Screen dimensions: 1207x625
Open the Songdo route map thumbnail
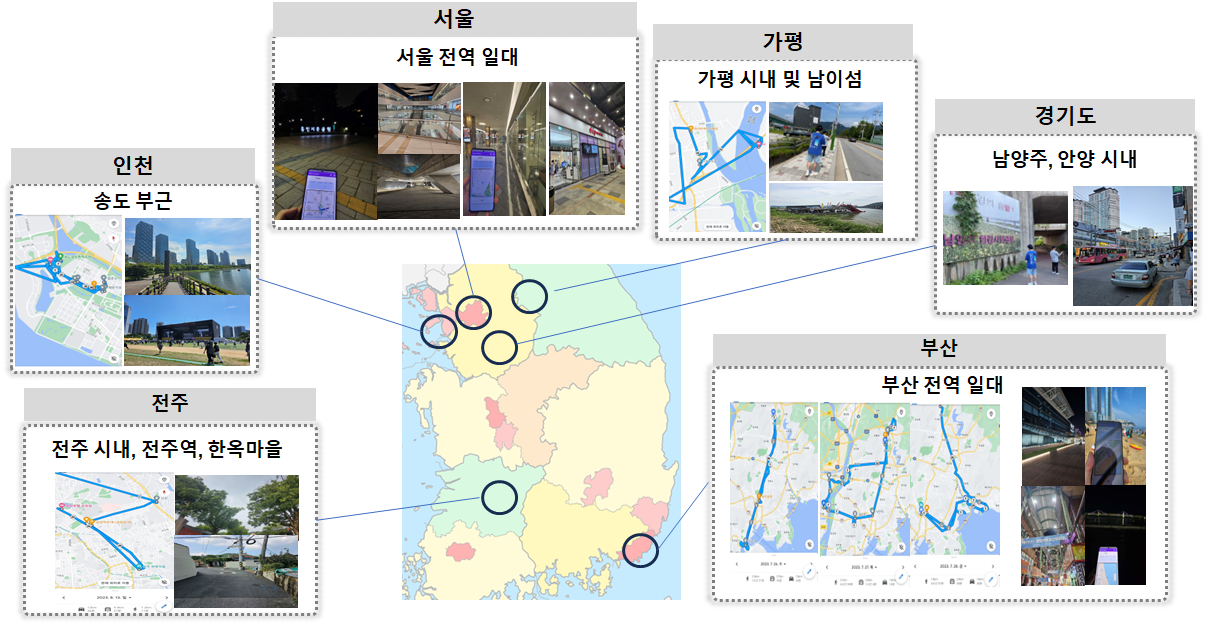click(x=69, y=291)
